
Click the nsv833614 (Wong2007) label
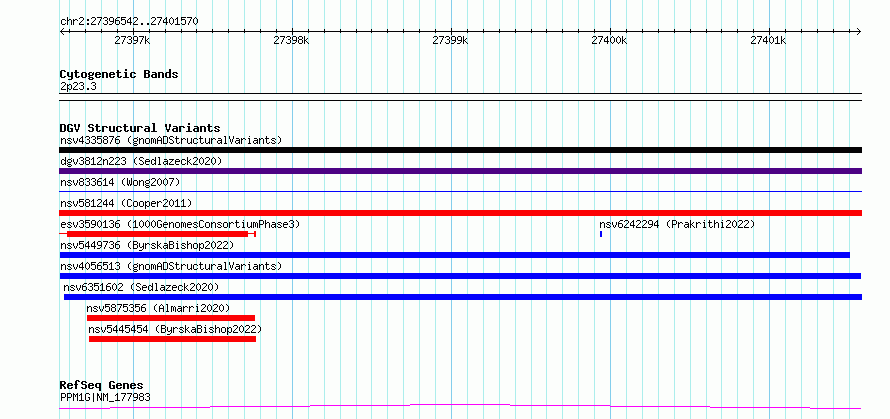(120, 182)
